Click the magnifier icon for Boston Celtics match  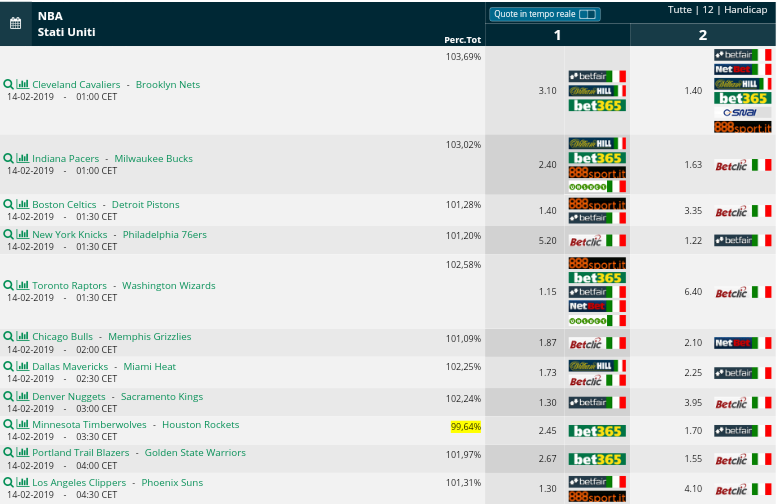point(8,204)
